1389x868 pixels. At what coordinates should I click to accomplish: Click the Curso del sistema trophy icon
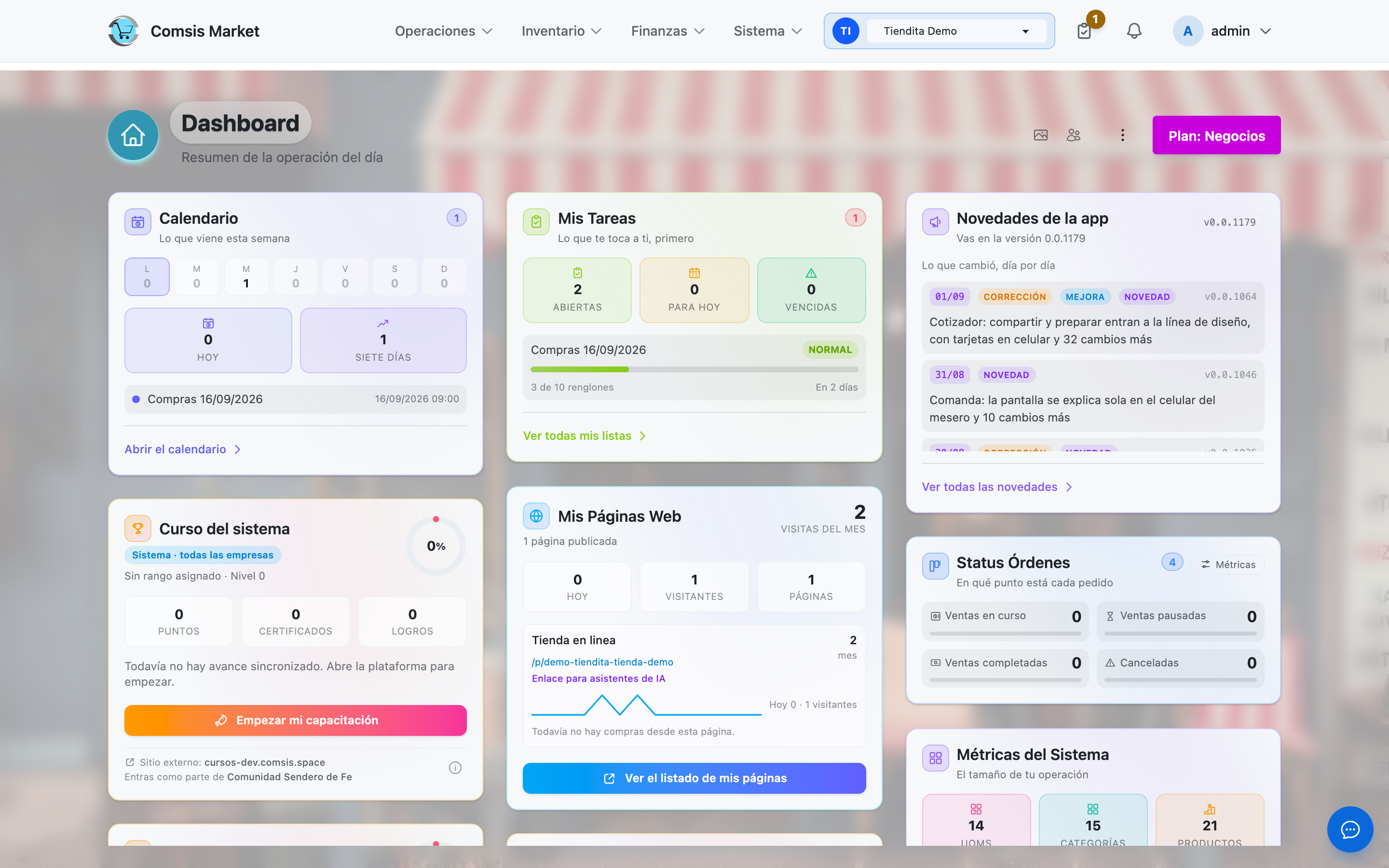click(138, 528)
